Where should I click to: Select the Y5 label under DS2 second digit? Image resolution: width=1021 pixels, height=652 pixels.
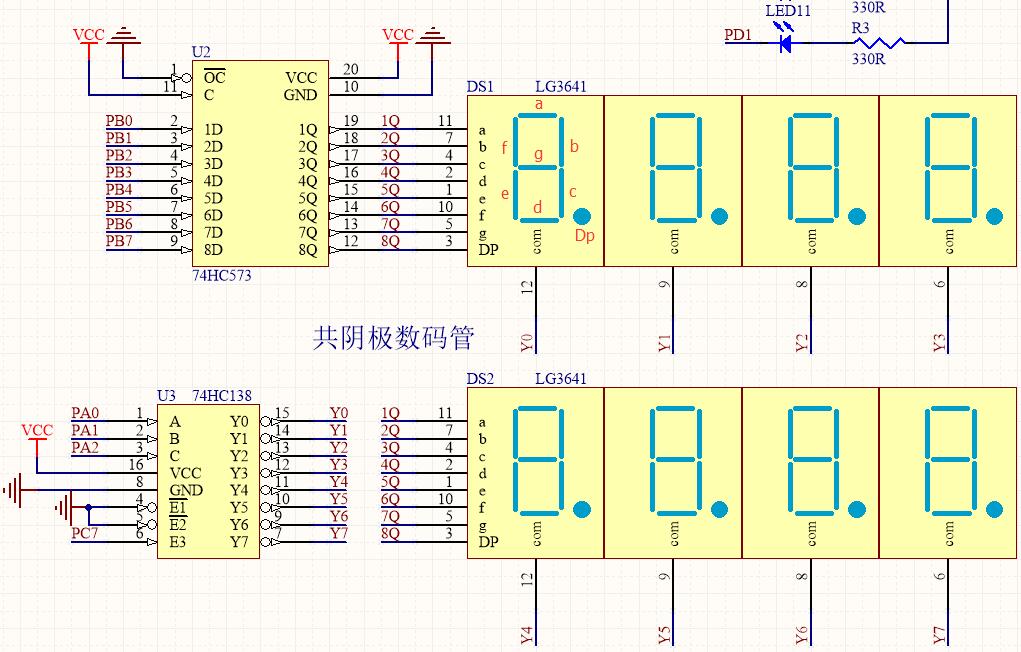click(x=664, y=636)
